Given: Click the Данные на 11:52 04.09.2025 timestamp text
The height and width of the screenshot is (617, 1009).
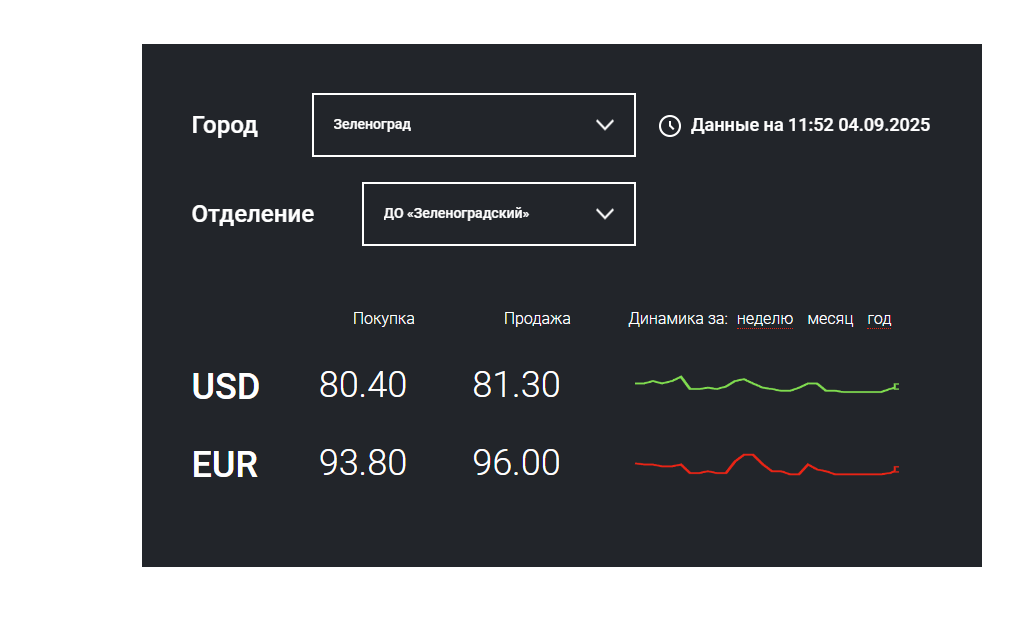Looking at the screenshot, I should [x=810, y=126].
